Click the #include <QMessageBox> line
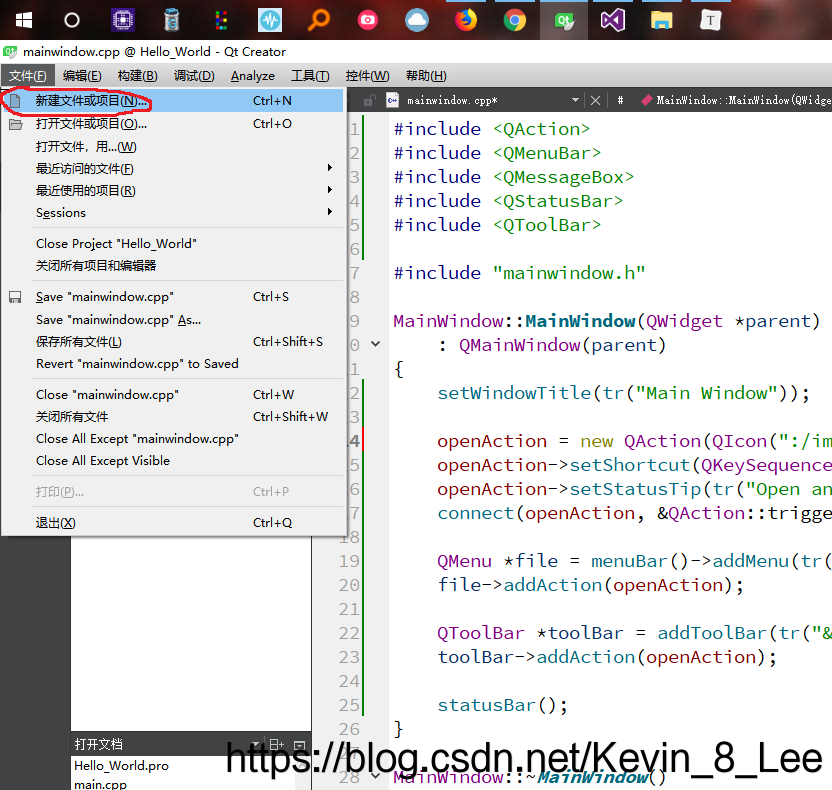Viewport: 832px width, 790px height. (x=514, y=177)
